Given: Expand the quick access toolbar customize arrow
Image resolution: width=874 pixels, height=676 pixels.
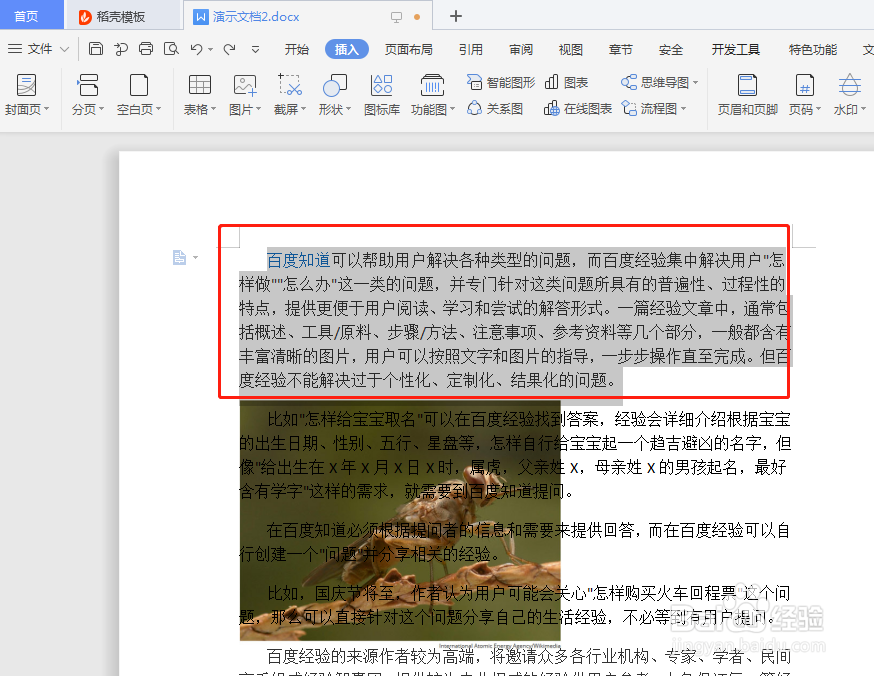Looking at the screenshot, I should (255, 50).
